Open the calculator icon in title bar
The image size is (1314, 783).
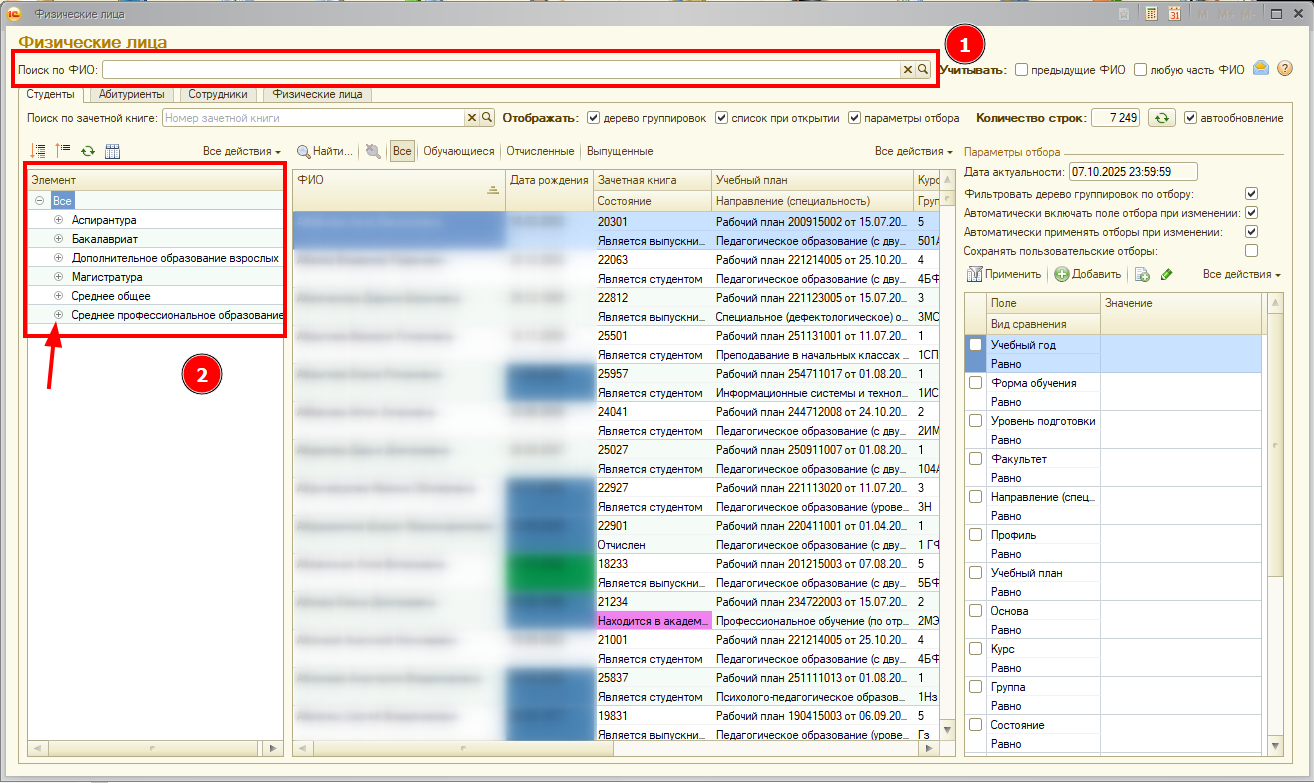[1151, 14]
